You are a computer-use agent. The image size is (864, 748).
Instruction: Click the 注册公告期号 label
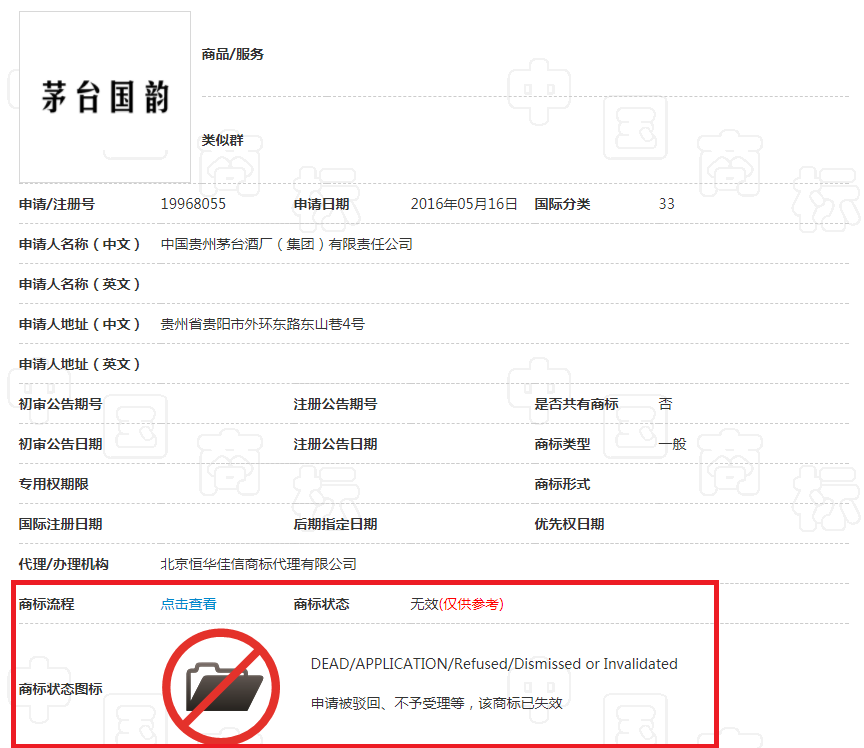click(336, 404)
